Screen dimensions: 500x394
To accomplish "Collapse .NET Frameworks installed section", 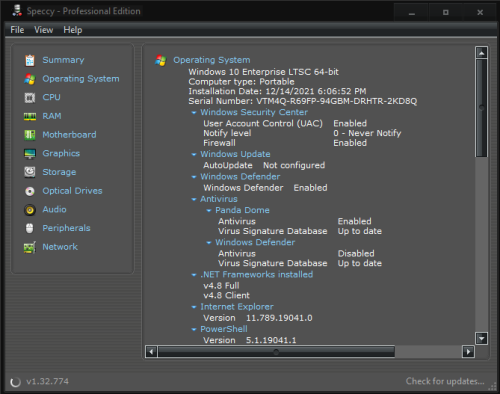I will [x=194, y=275].
